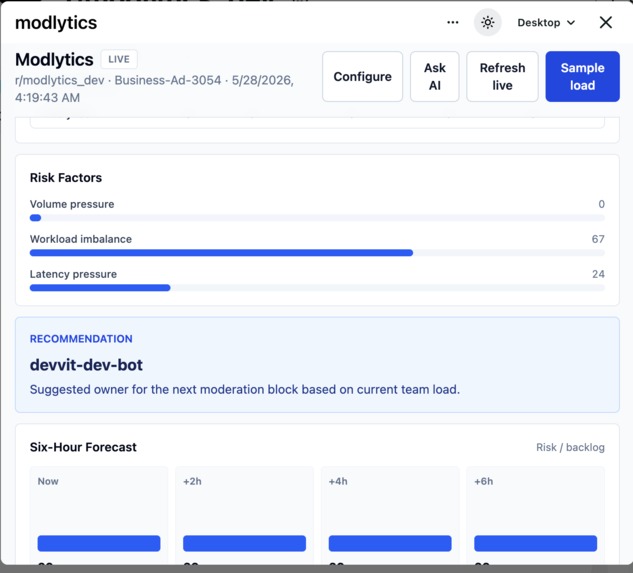The height and width of the screenshot is (573, 633).
Task: Select the Now forecast card
Action: pos(99,515)
